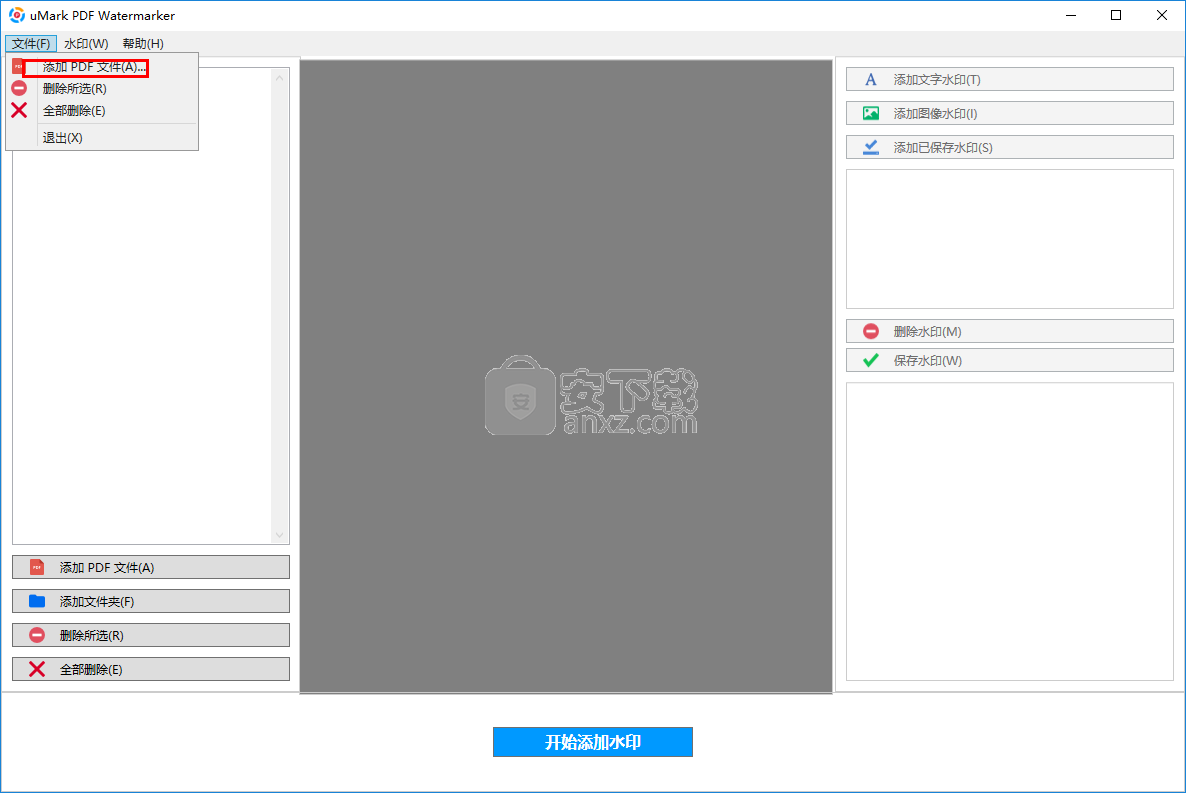Open the 文件(F) menu
Viewport: 1186px width, 793px height.
click(x=31, y=43)
